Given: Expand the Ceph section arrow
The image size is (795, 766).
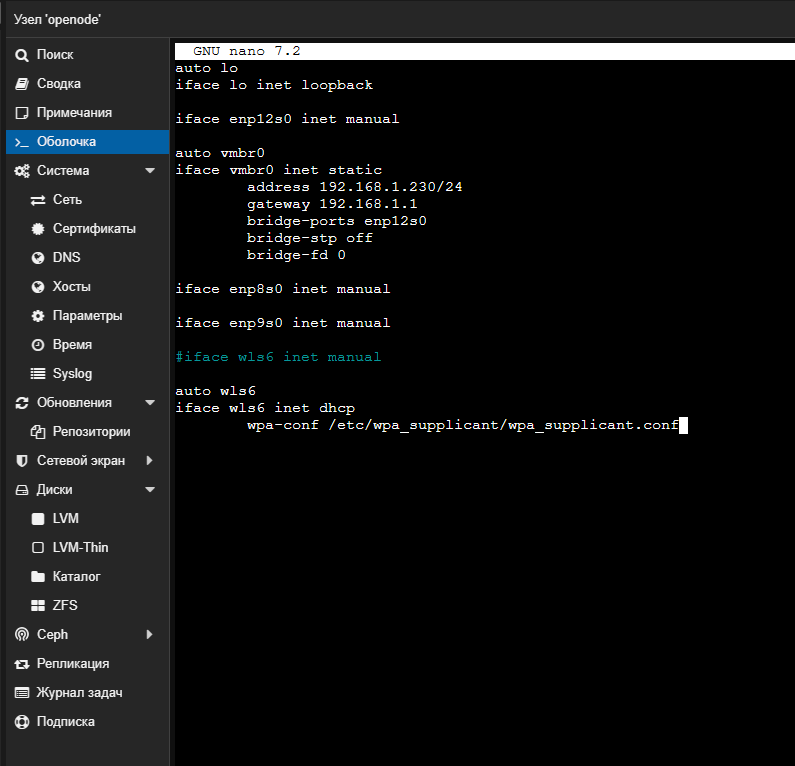Looking at the screenshot, I should [149, 635].
